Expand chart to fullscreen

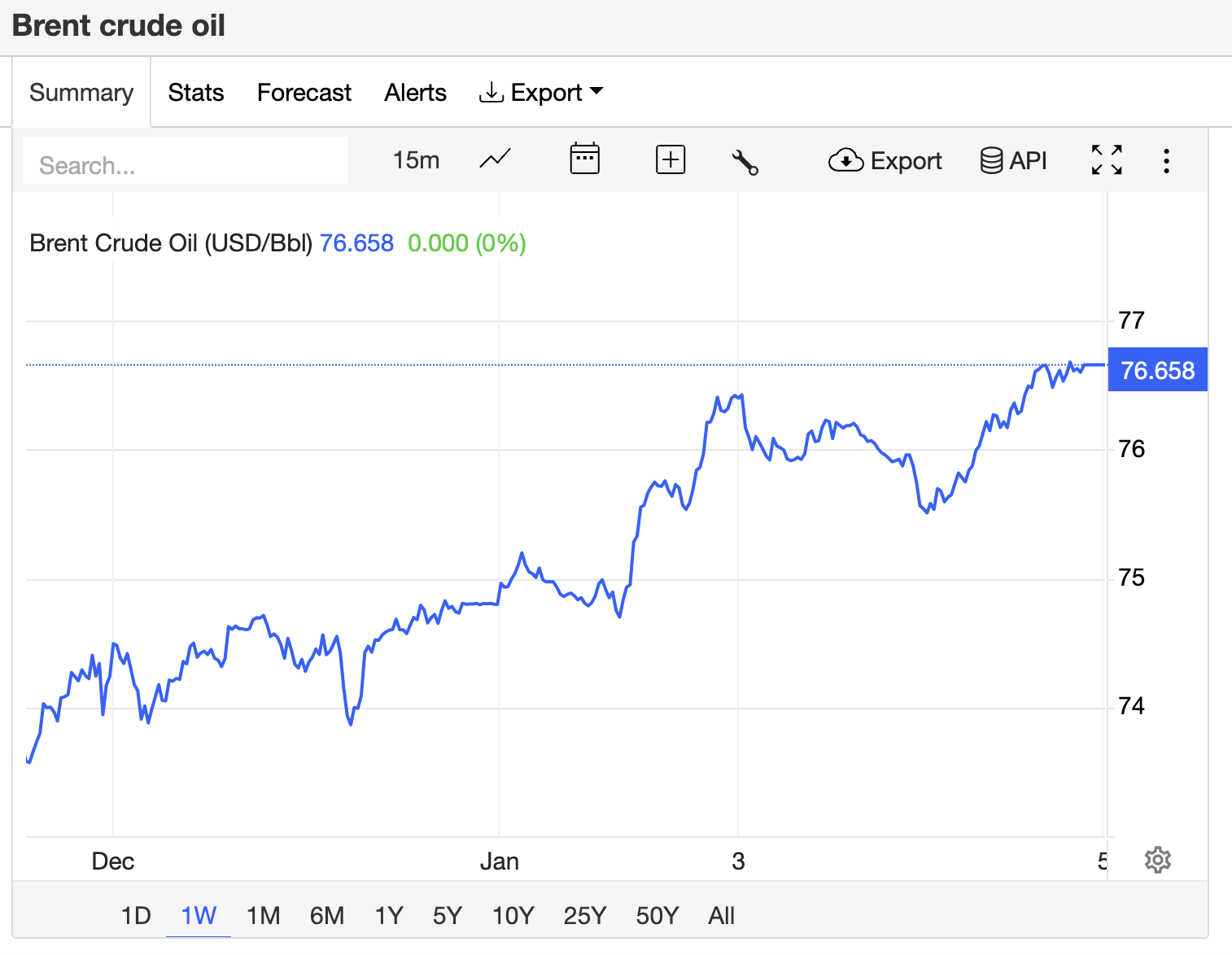pyautogui.click(x=1107, y=159)
